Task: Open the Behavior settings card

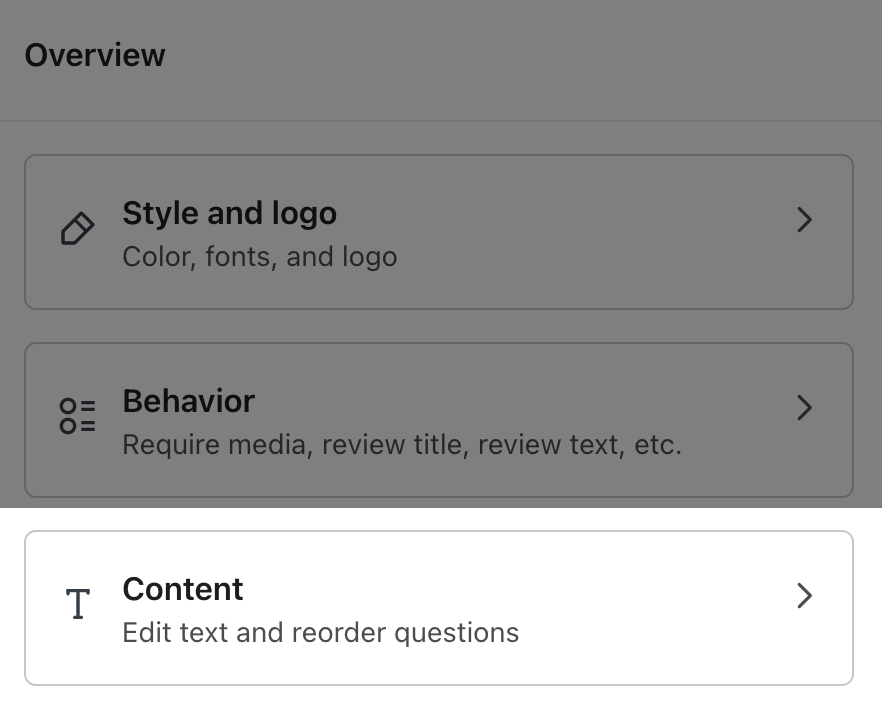Action: [x=440, y=419]
